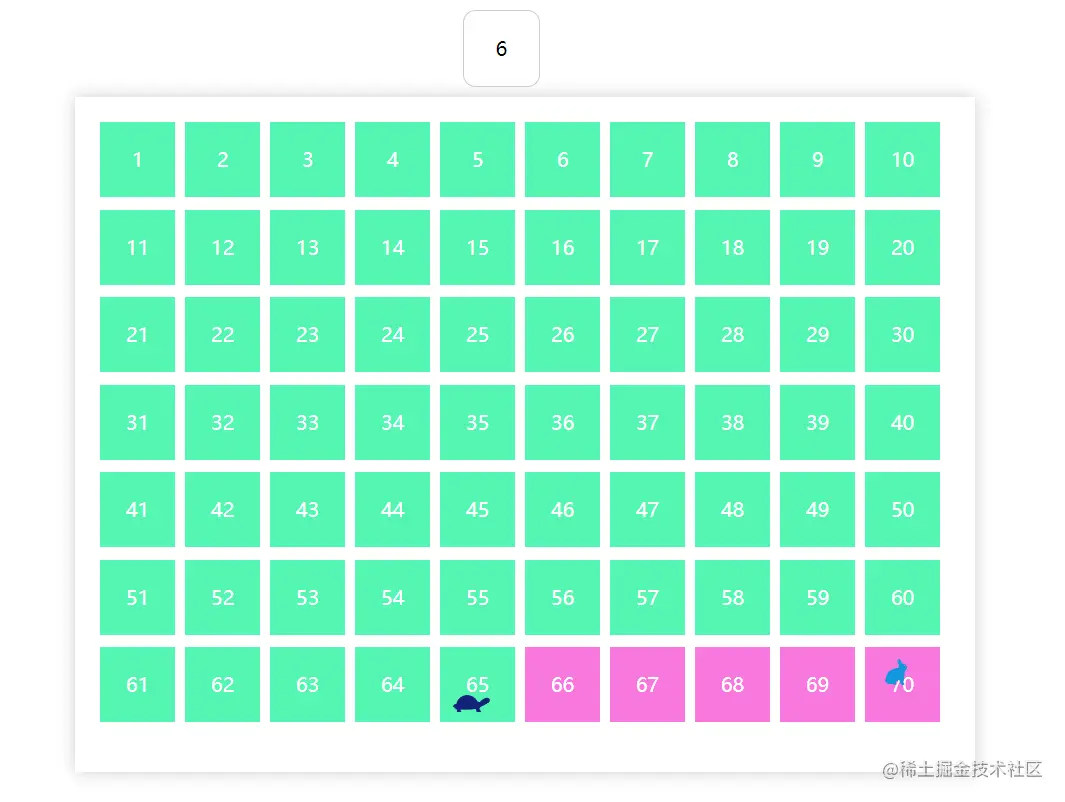Click the juejin community watermark text
This screenshot has height=802, width=1065.
962,769
